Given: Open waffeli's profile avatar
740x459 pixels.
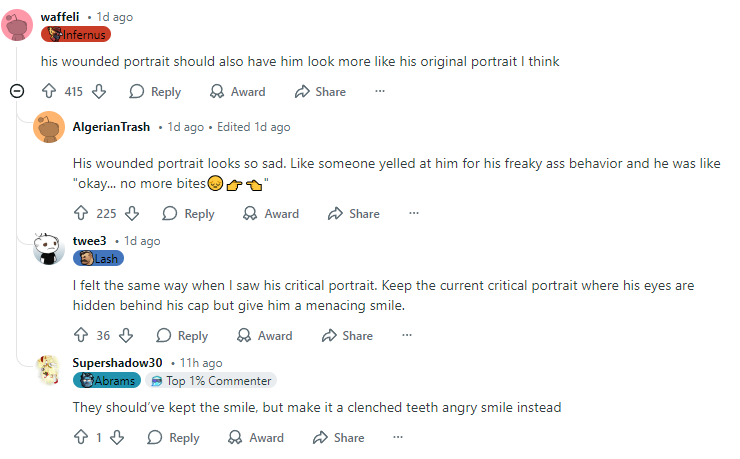Looking at the screenshot, I should [18, 25].
